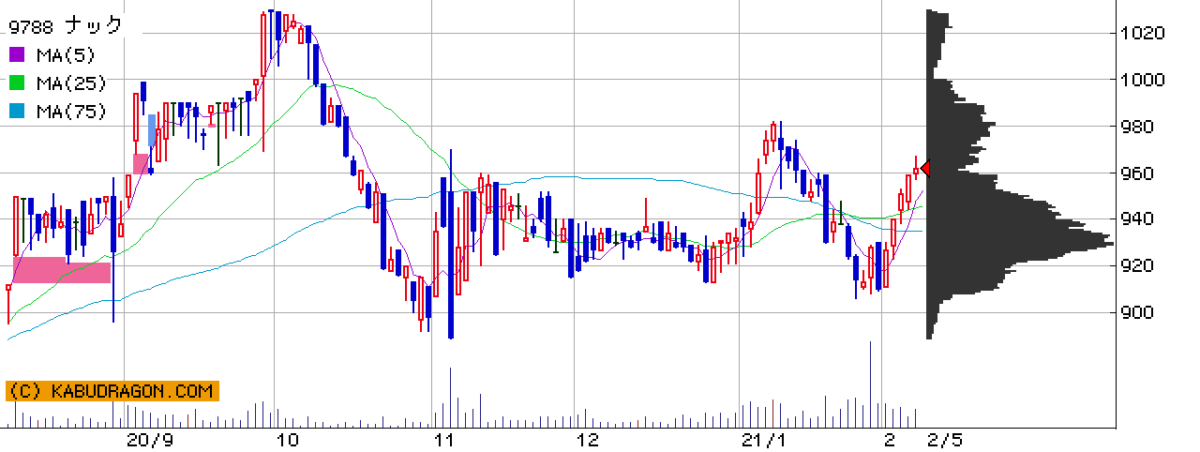Click the 12 month axis label
Viewport: 1200px width, 452px height.
pos(588,440)
